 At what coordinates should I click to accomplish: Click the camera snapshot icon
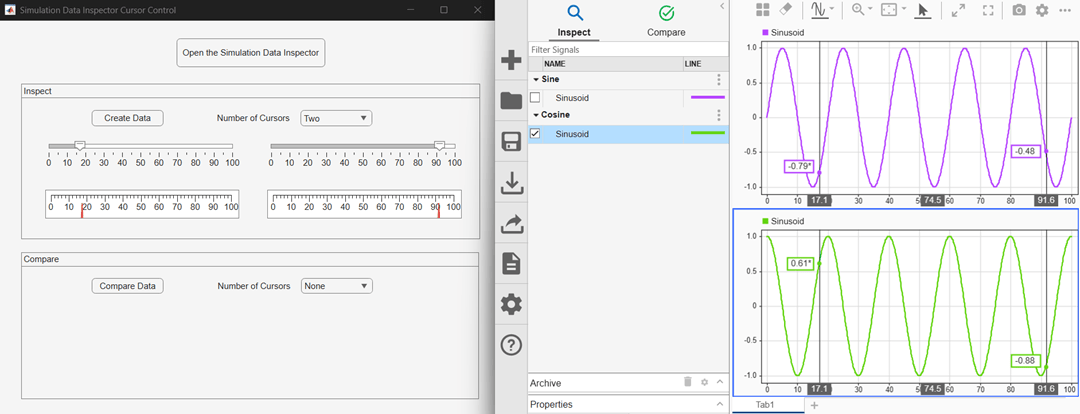[x=1018, y=10]
